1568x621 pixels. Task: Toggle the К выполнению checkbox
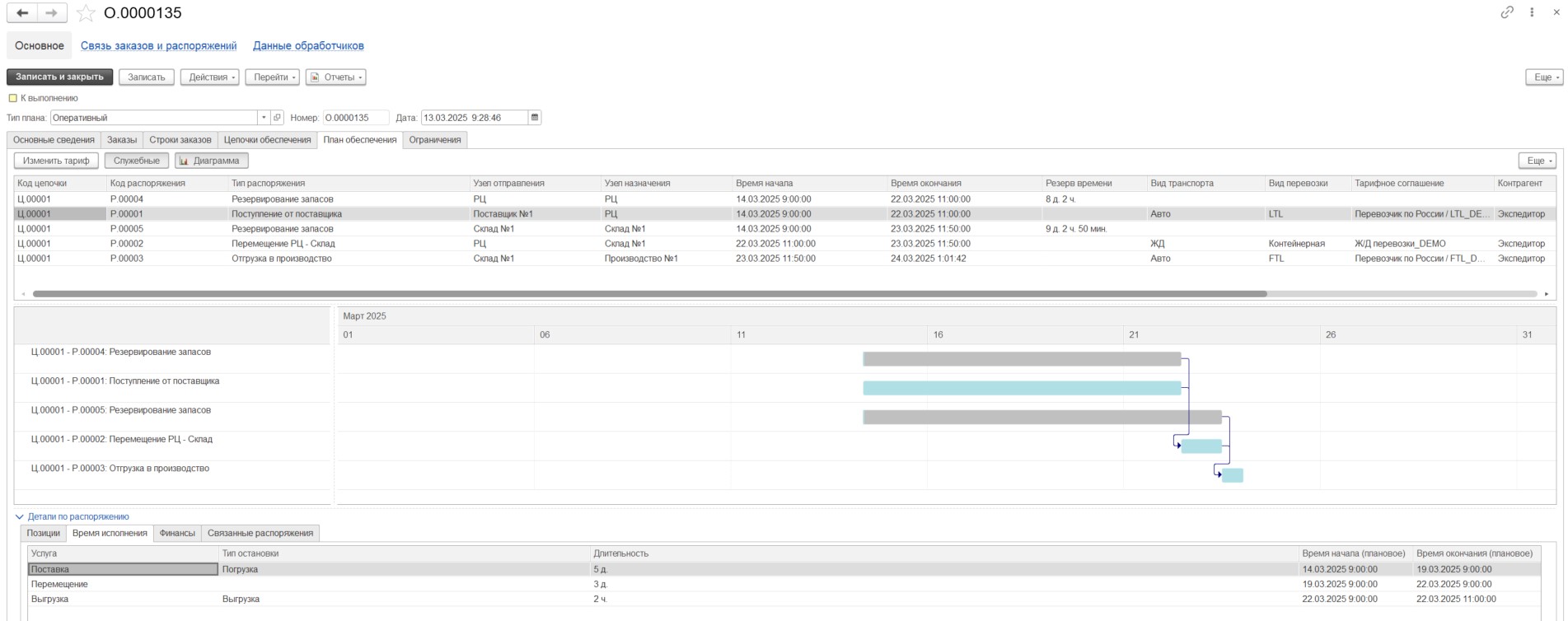[12, 98]
